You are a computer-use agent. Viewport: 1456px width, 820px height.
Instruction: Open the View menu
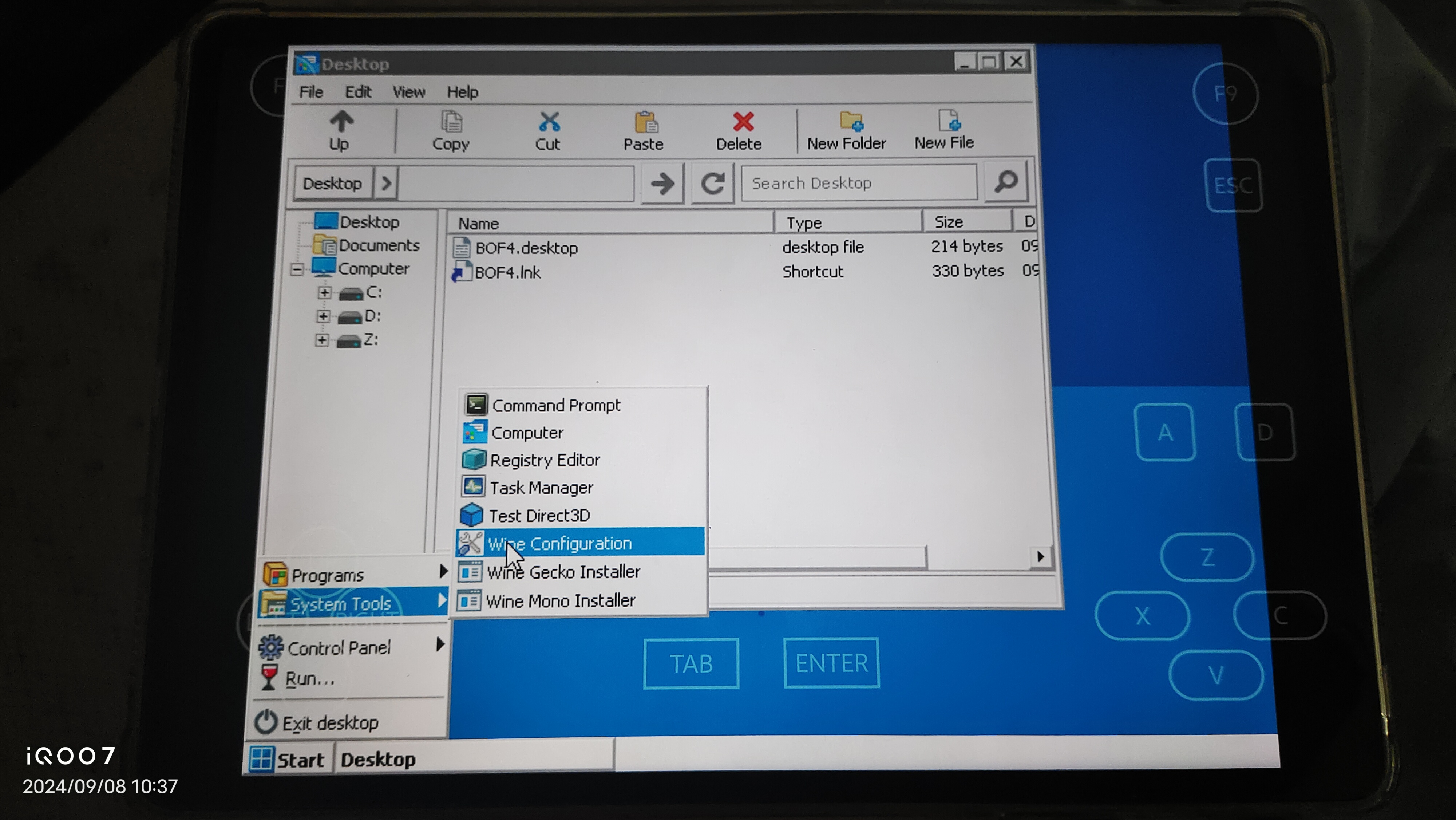(409, 92)
